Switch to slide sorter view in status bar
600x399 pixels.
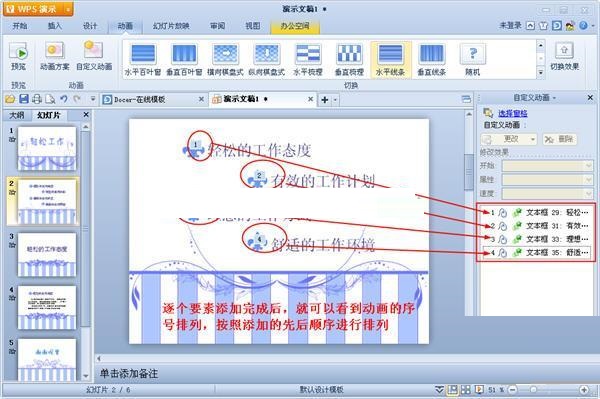[x=466, y=390]
